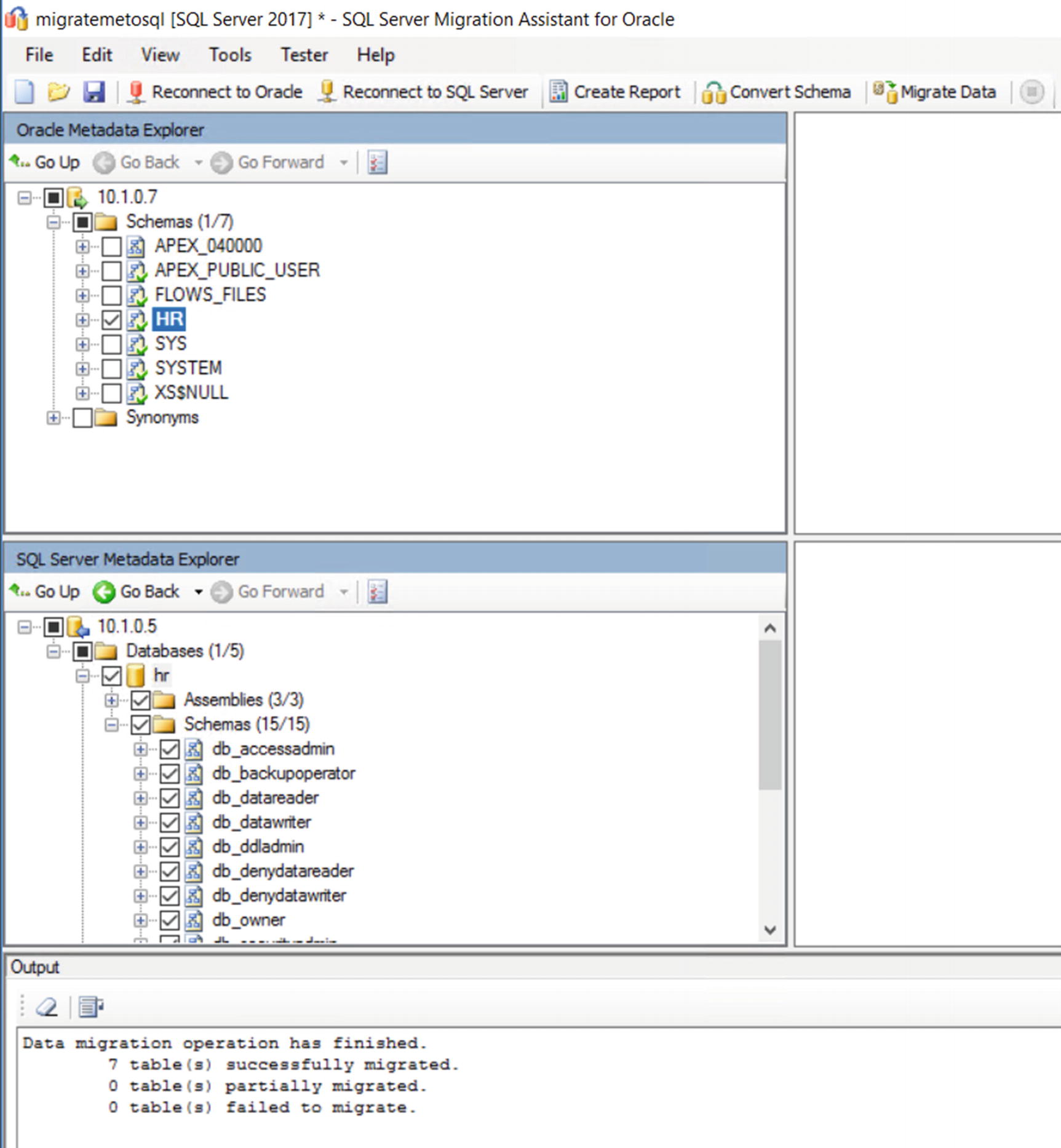This screenshot has height=1148, width=1061.
Task: Check the APEX_PUBLIC_USER schema checkbox
Action: [111, 271]
